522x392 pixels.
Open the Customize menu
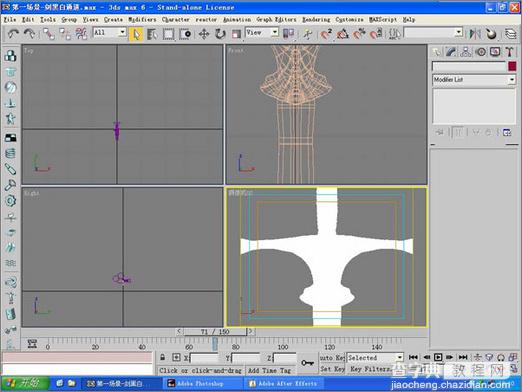coord(349,20)
